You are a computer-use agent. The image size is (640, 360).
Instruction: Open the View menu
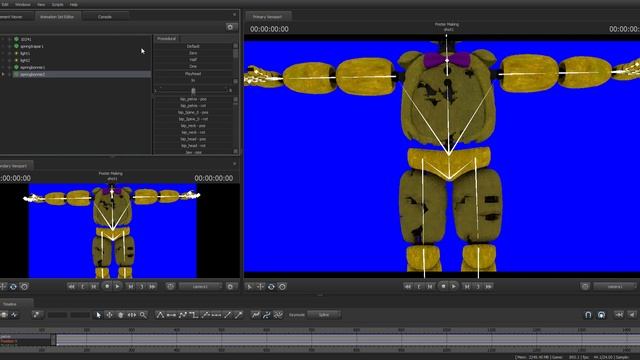41,4
